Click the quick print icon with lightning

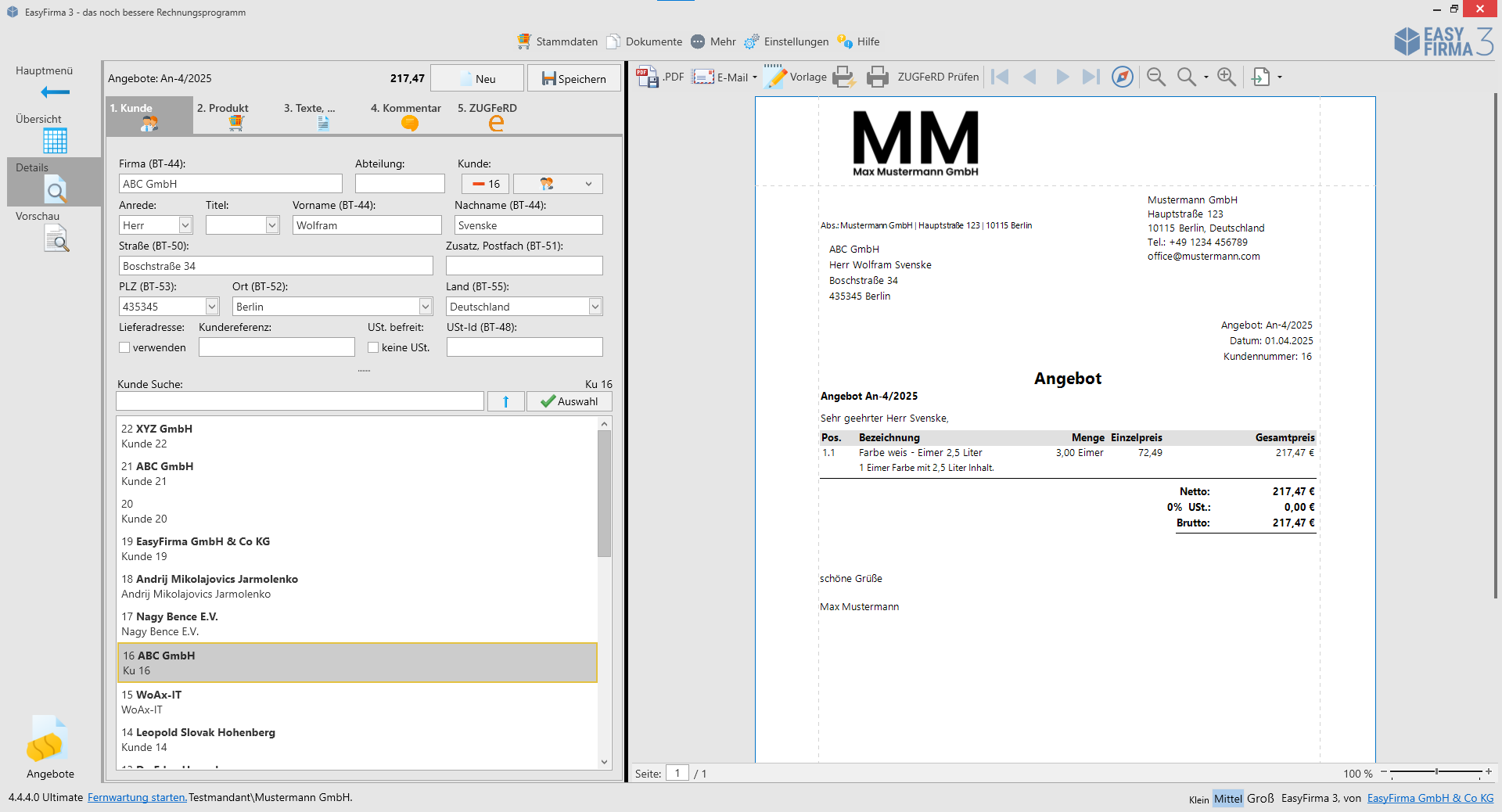[844, 77]
